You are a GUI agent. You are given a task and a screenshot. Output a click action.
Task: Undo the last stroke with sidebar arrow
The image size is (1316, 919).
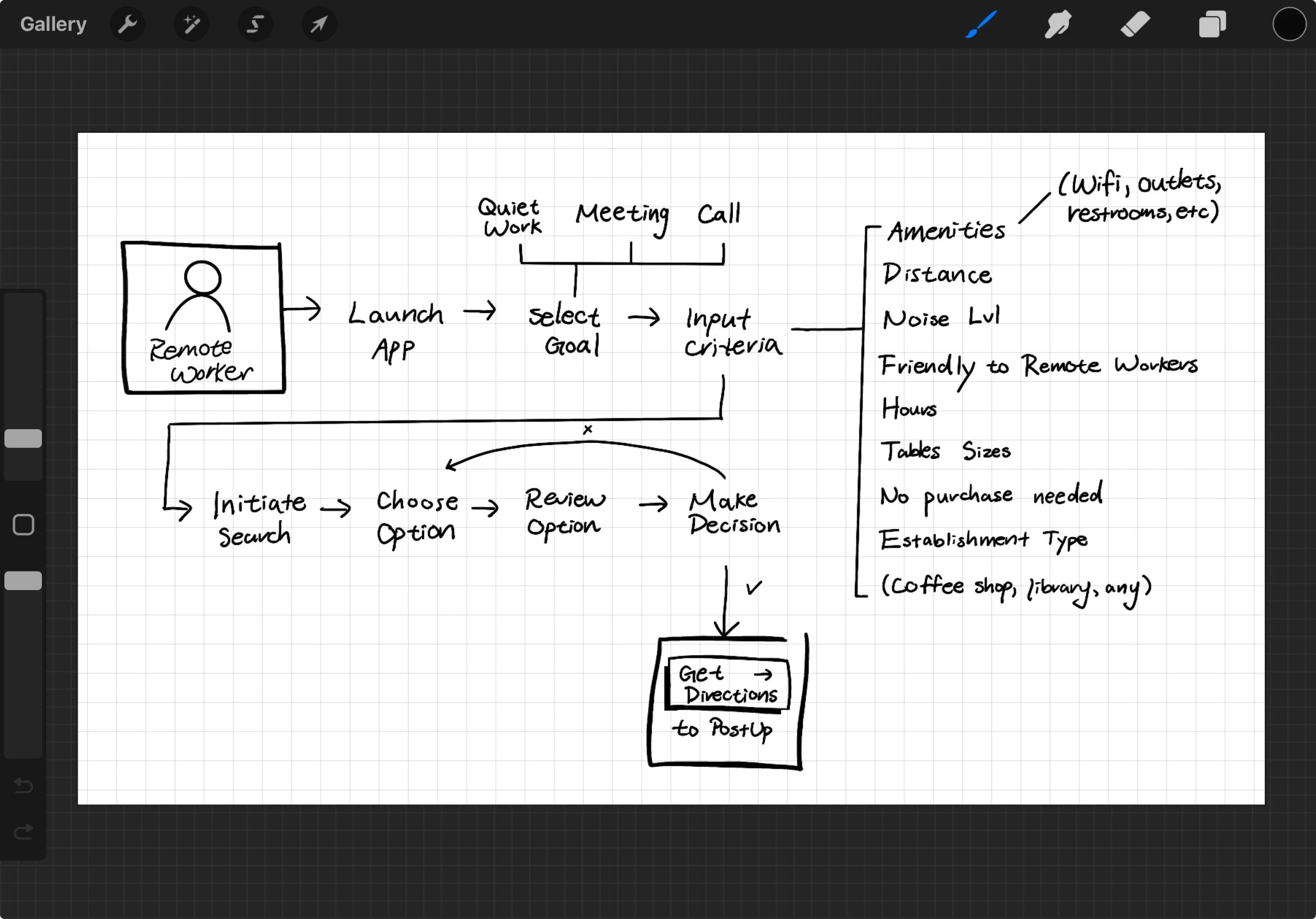[23, 785]
